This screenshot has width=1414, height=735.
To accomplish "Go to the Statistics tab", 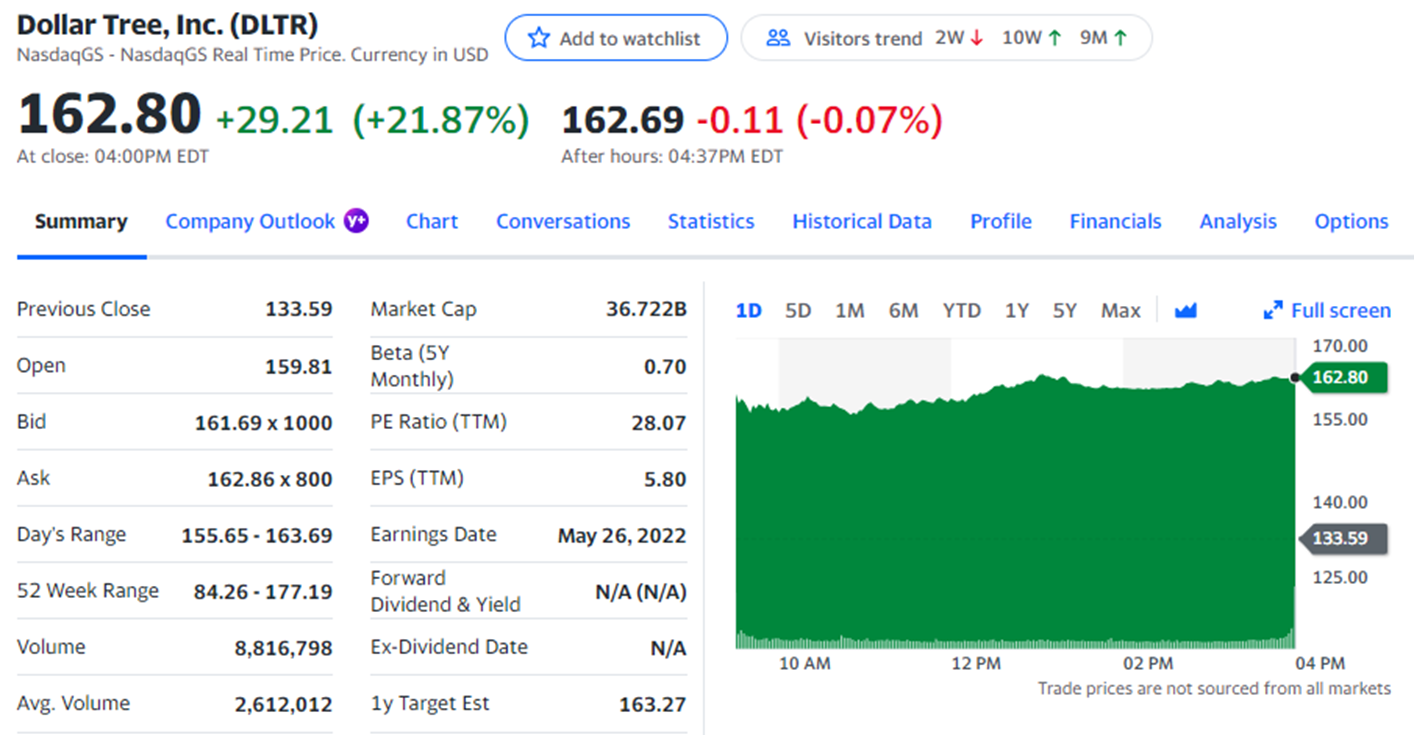I will click(x=711, y=221).
